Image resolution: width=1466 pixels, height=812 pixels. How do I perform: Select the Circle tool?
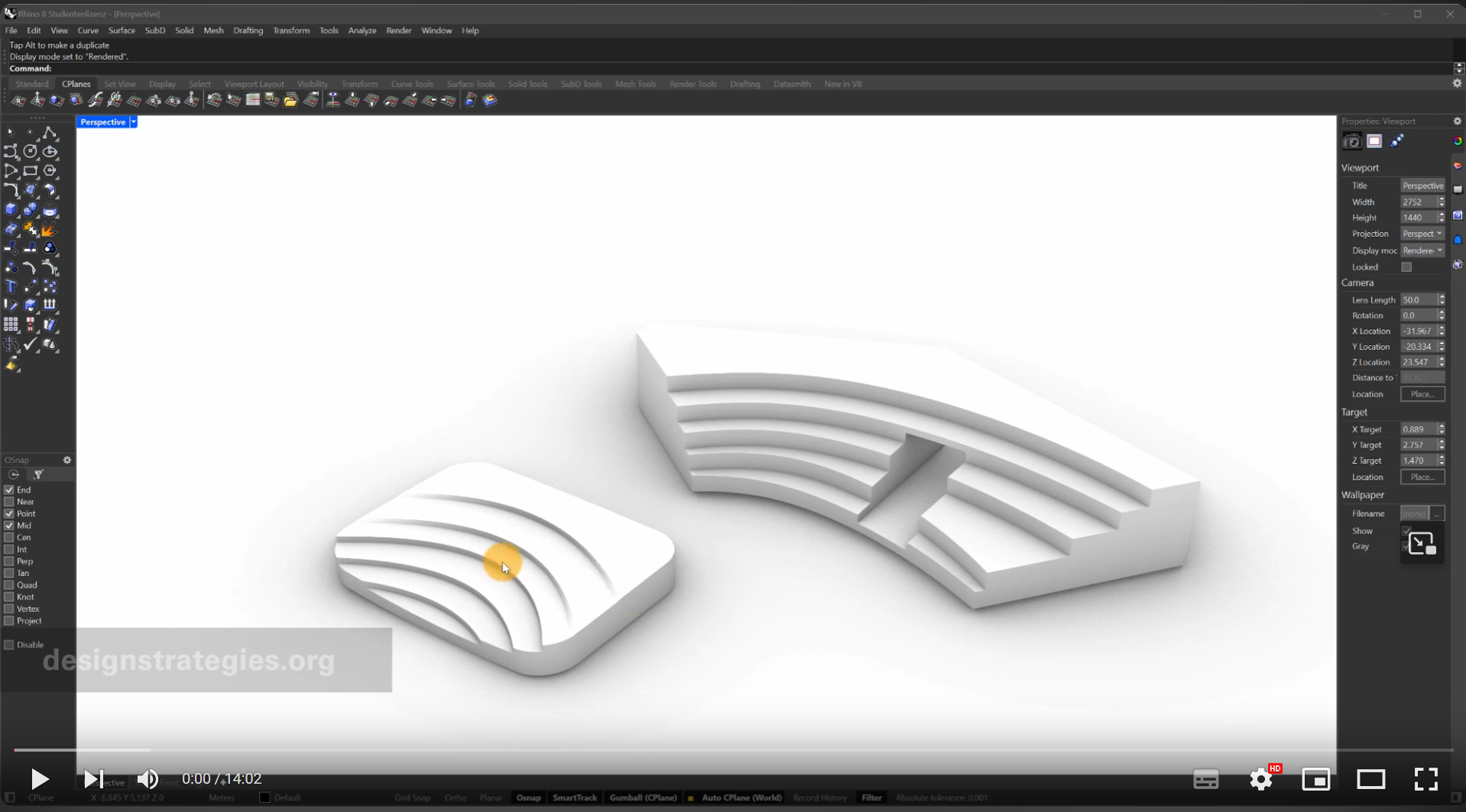point(31,151)
